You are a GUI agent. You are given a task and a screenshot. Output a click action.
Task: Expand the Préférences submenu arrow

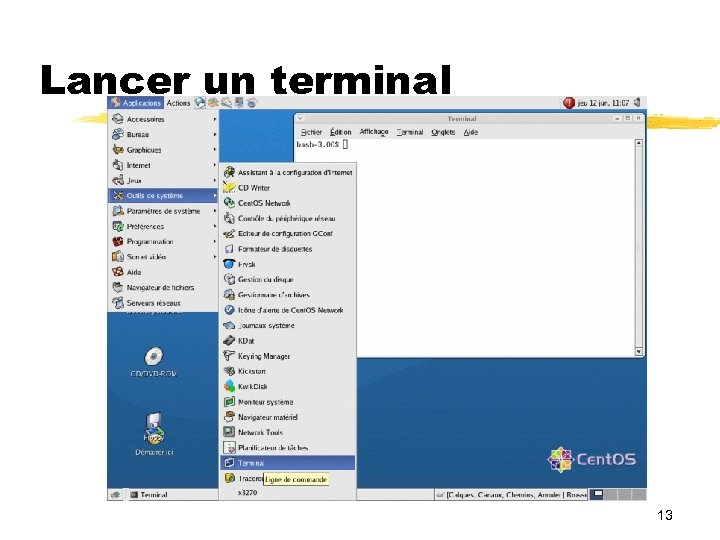coord(214,226)
